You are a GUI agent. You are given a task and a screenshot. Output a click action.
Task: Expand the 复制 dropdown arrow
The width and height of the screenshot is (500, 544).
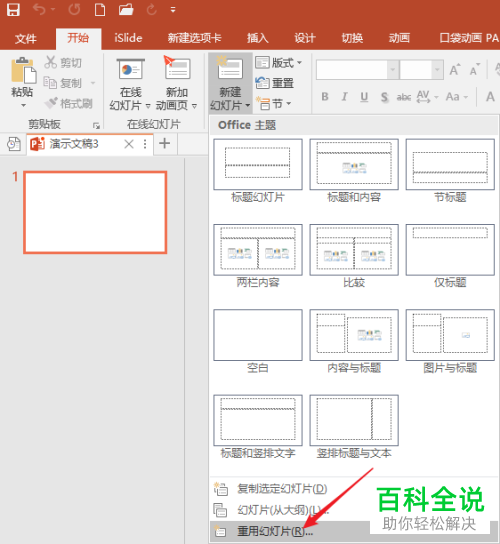93,83
